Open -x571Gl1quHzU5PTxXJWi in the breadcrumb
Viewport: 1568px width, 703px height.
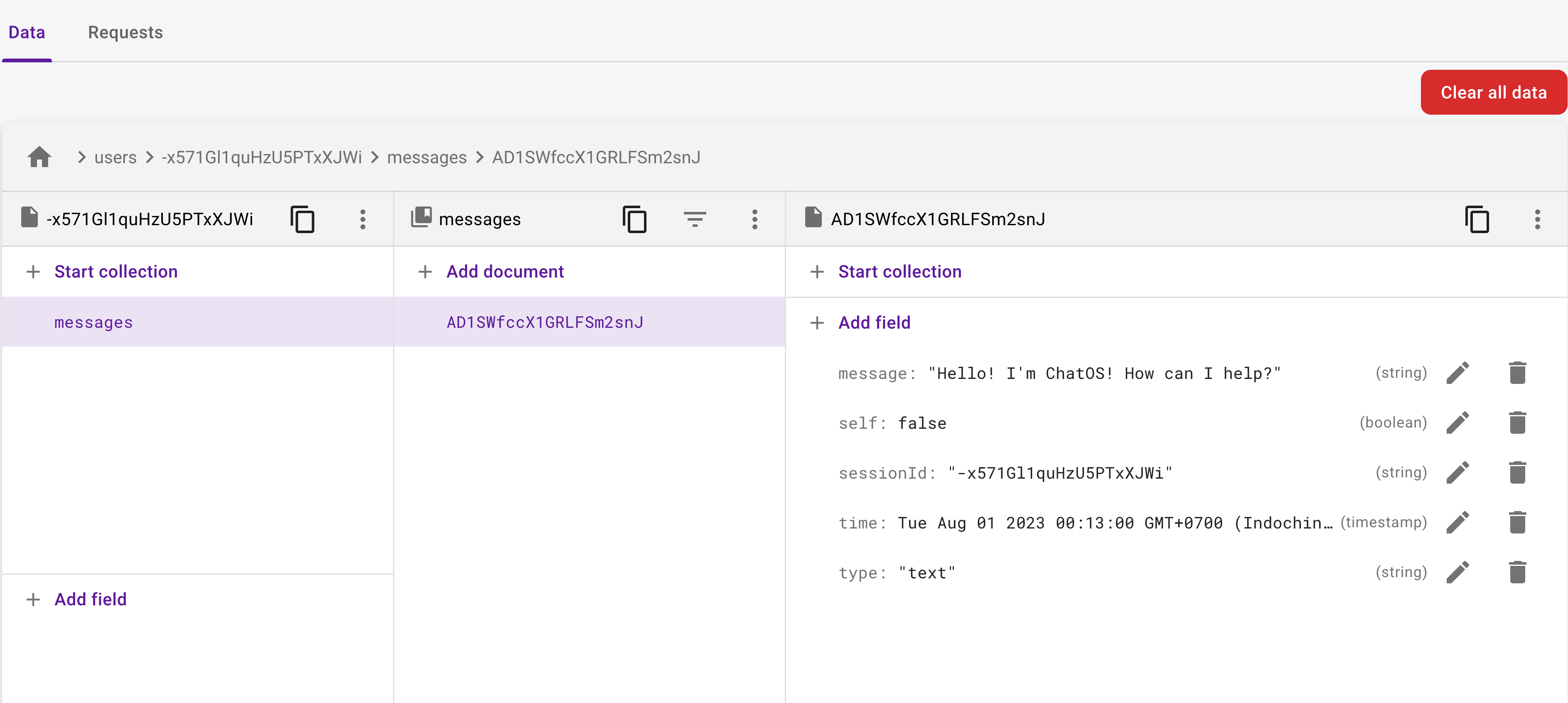tap(262, 157)
